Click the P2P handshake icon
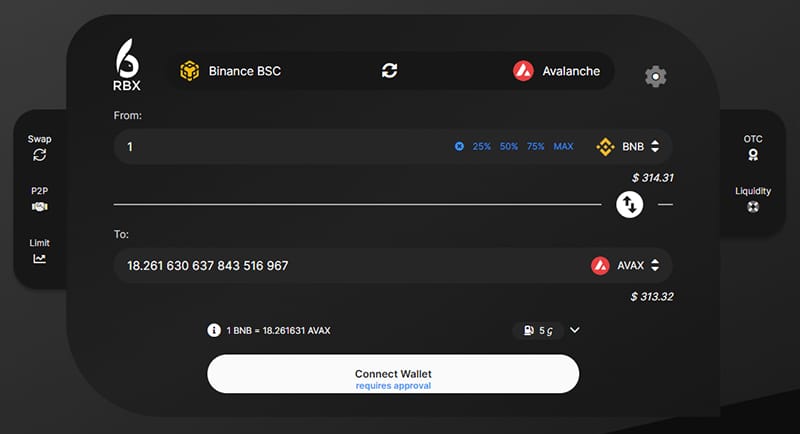800x434 pixels. [39, 207]
